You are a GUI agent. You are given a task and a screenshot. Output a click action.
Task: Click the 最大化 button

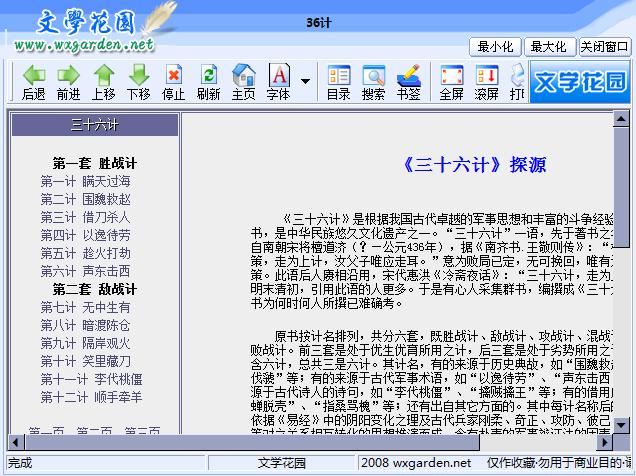pyautogui.click(x=549, y=47)
